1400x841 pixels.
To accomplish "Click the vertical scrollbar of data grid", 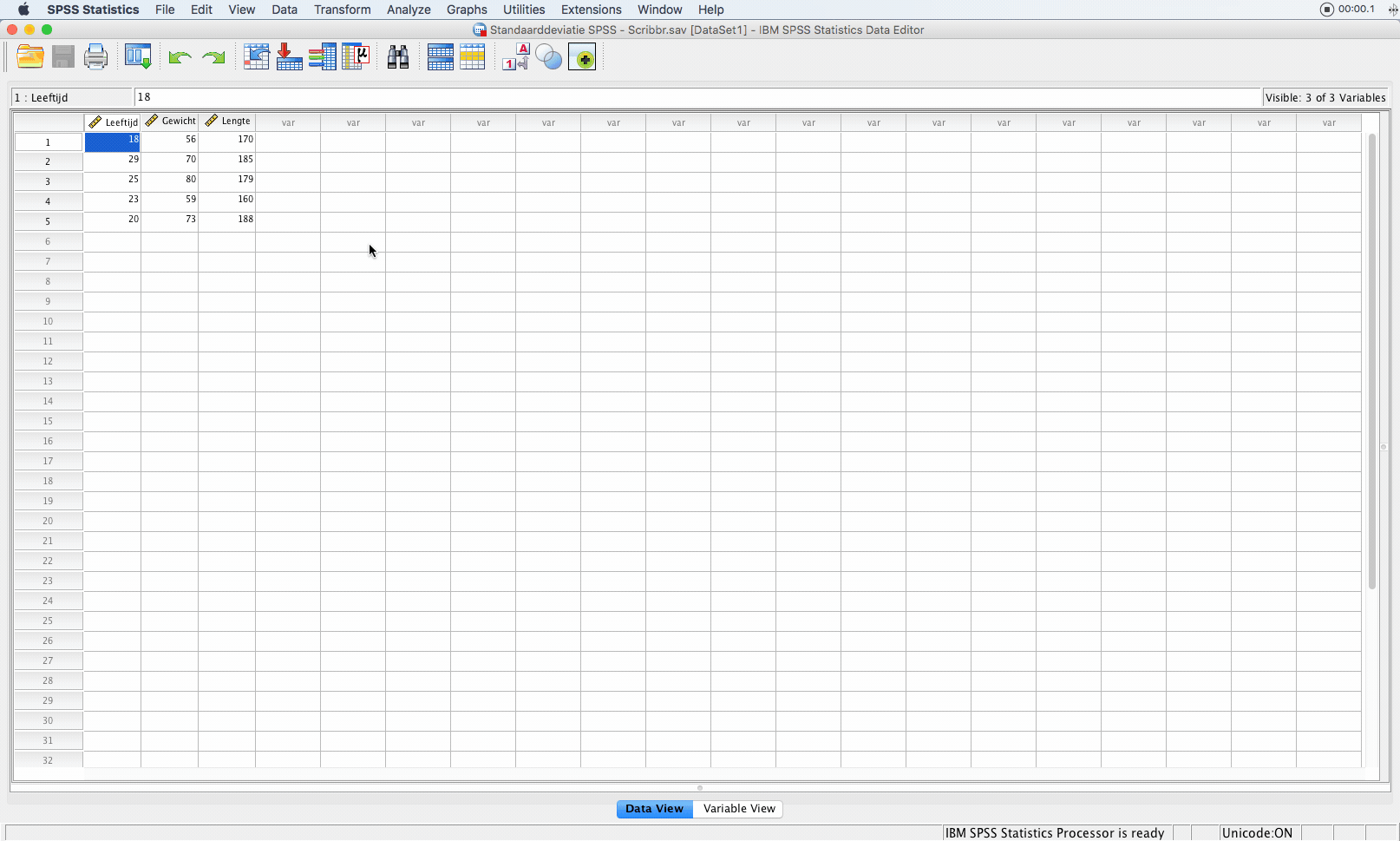I will coord(1372,361).
